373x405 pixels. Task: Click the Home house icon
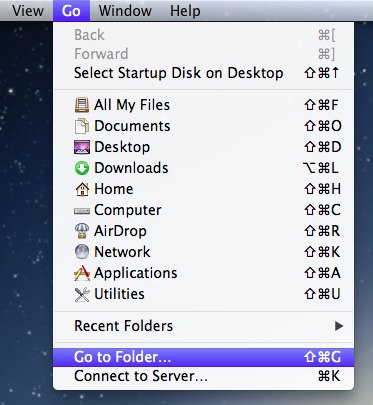click(x=82, y=189)
